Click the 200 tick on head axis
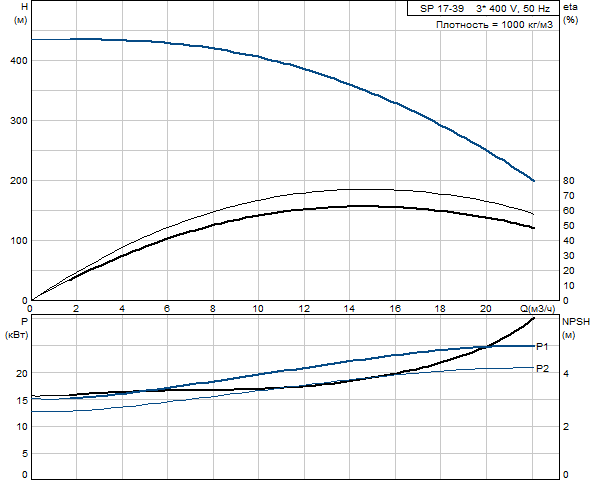The width and height of the screenshot is (592, 480). tap(19, 181)
